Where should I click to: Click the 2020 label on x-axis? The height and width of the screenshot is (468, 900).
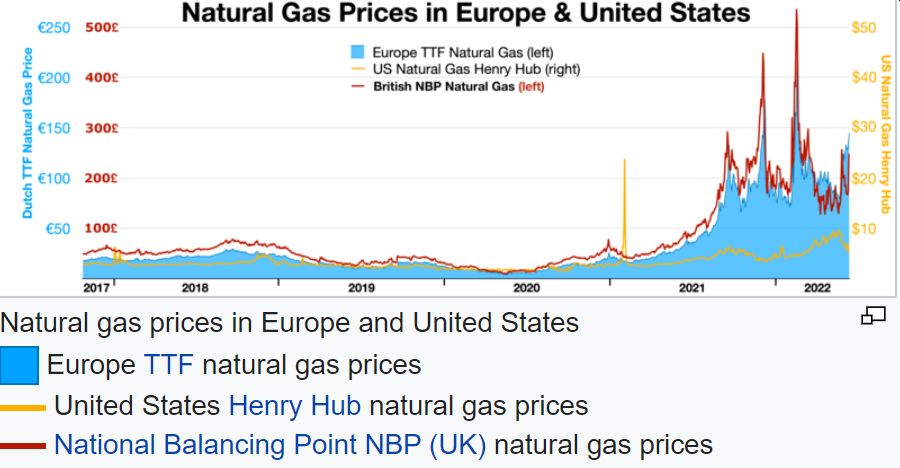pos(526,288)
